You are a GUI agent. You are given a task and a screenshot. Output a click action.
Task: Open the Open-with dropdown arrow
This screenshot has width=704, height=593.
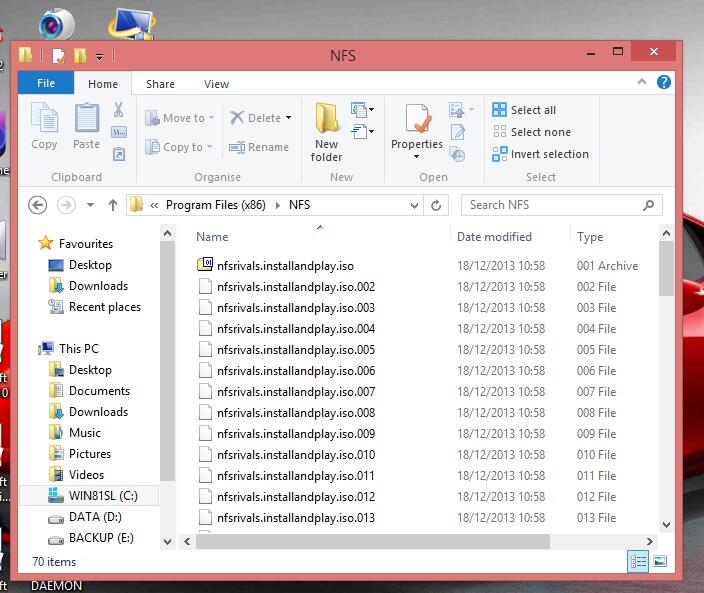[471, 109]
